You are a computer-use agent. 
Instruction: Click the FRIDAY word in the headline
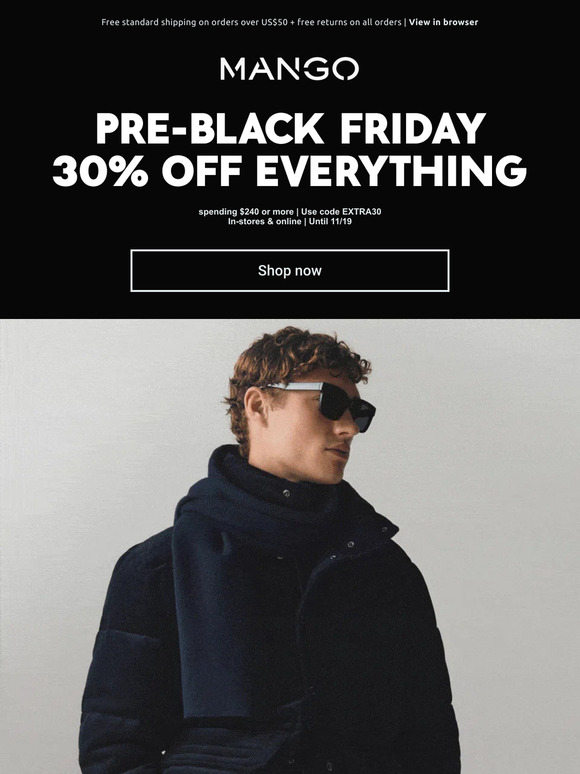(x=413, y=128)
